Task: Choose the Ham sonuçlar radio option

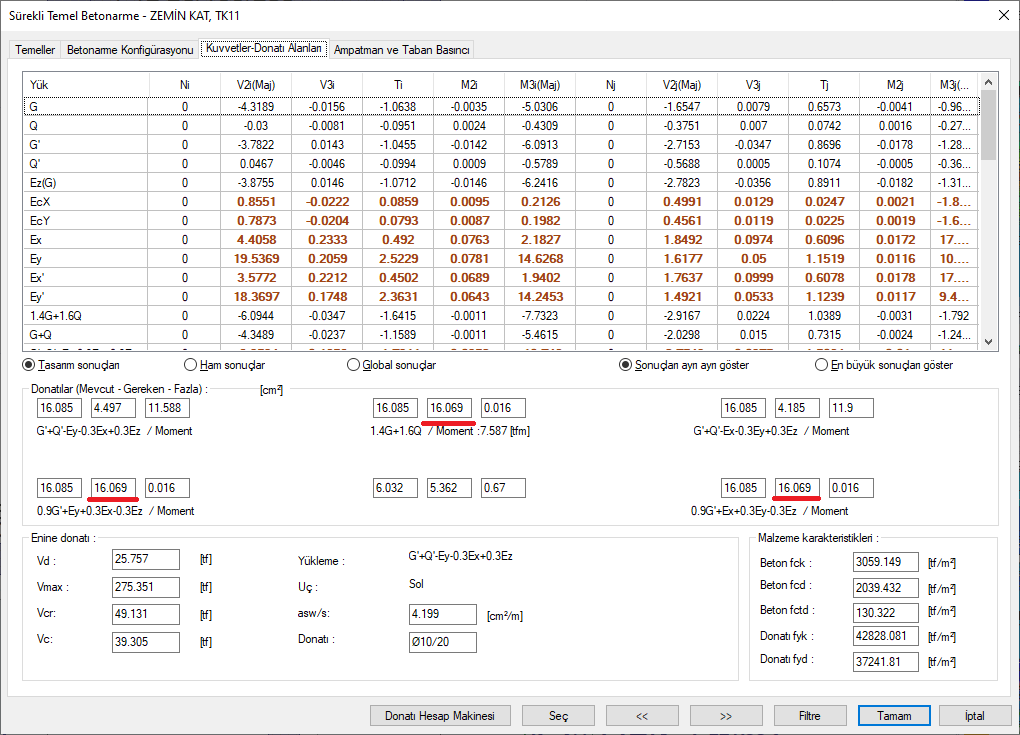Action: (224, 365)
